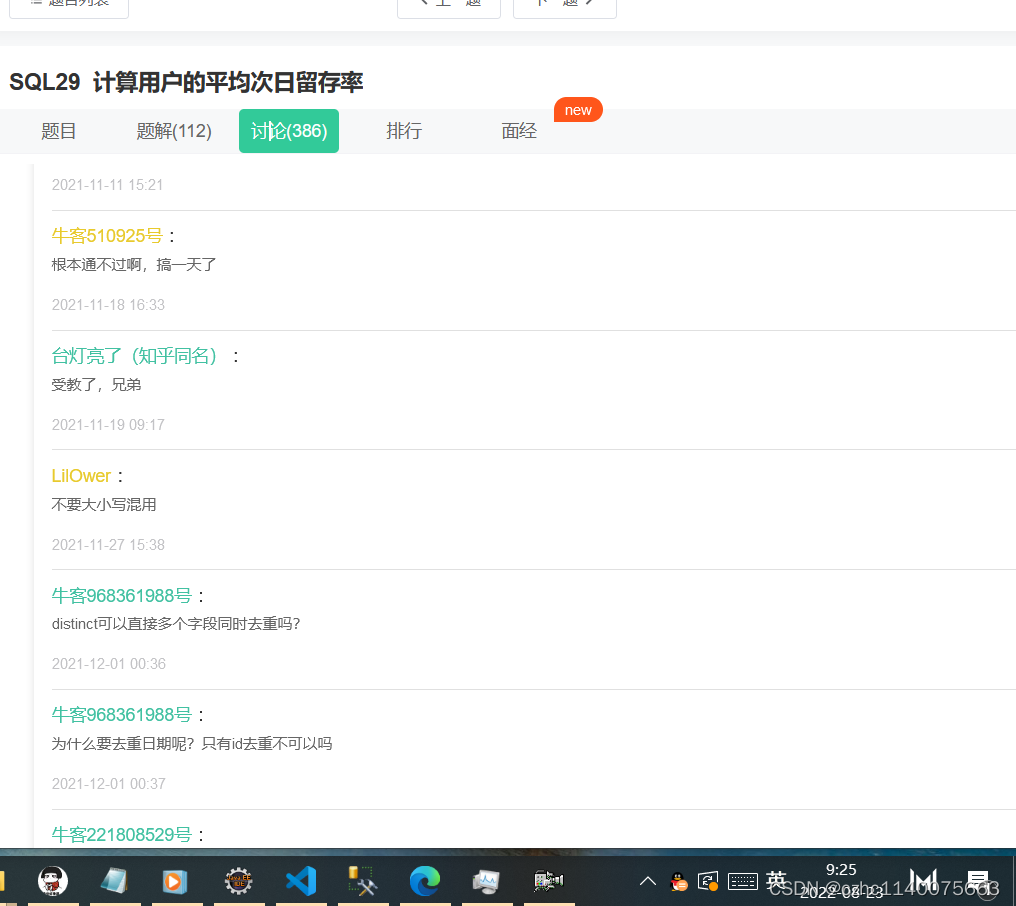Switch the 英 input method indicator
1016x906 pixels.
coord(776,880)
